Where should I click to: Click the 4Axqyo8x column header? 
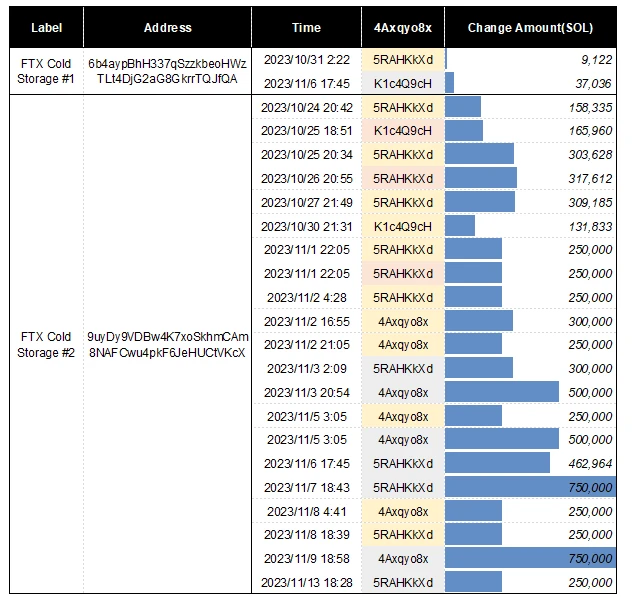402,28
